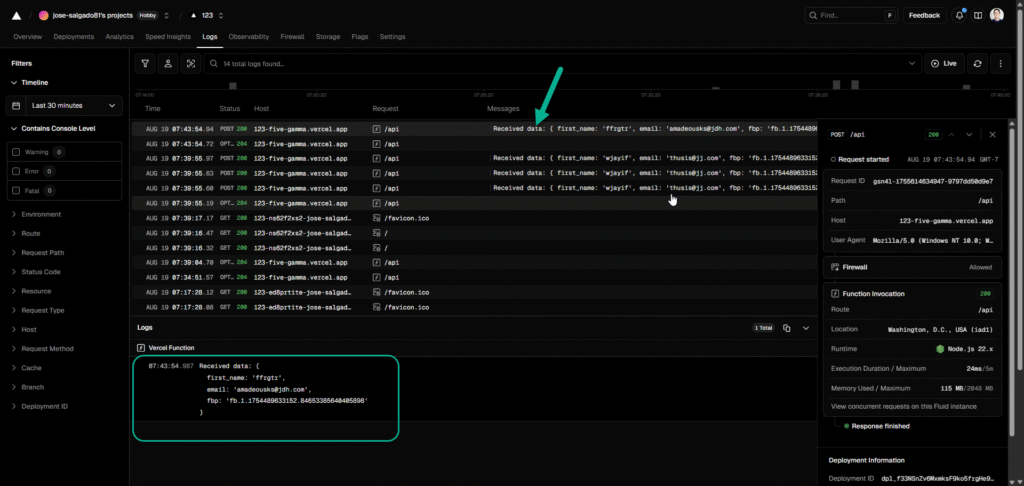This screenshot has width=1024, height=486.
Task: Click the user filter icon in logs toolbar
Action: [x=168, y=63]
